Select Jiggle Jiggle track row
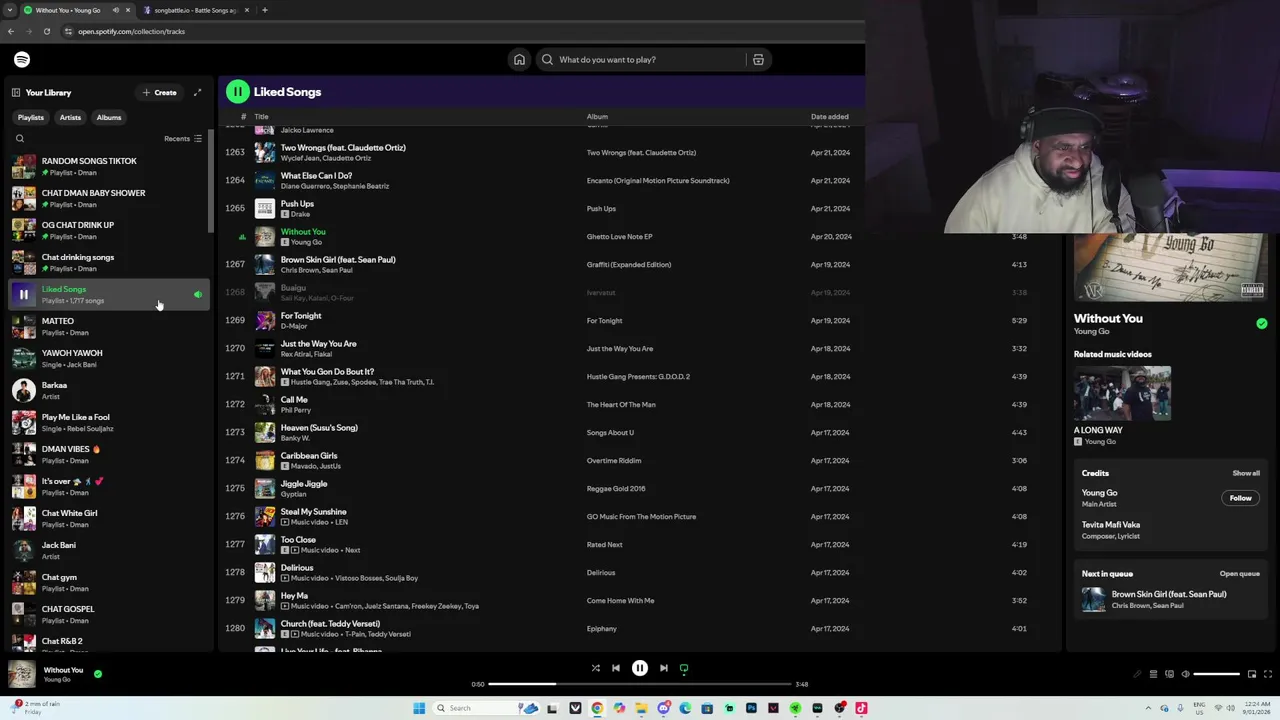The image size is (1280, 720). 640,489
